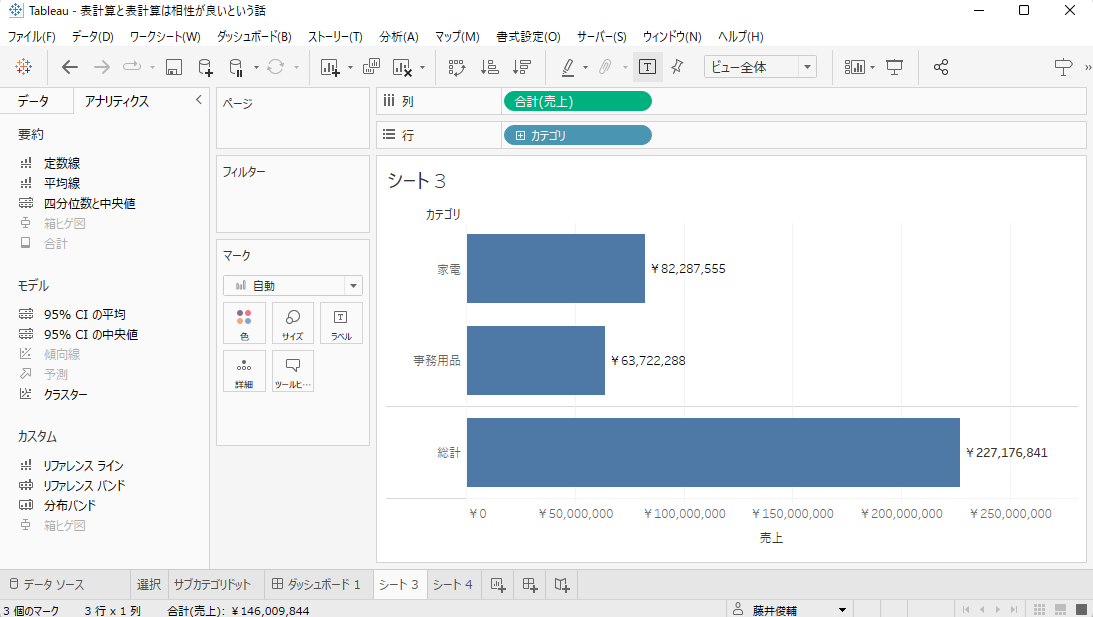Open the ビュー全体 fit dropdown
The image size is (1093, 617).
click(760, 67)
